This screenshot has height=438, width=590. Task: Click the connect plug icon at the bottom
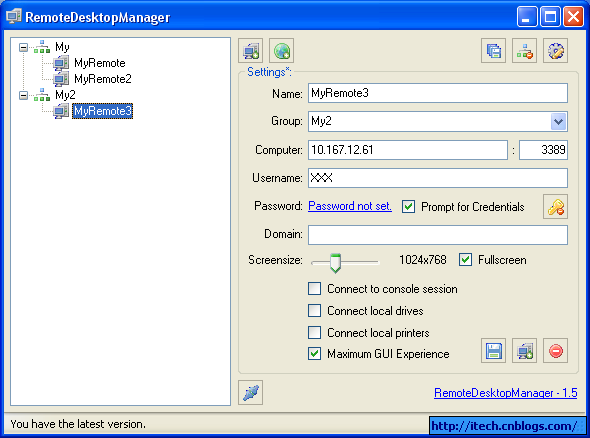251,392
